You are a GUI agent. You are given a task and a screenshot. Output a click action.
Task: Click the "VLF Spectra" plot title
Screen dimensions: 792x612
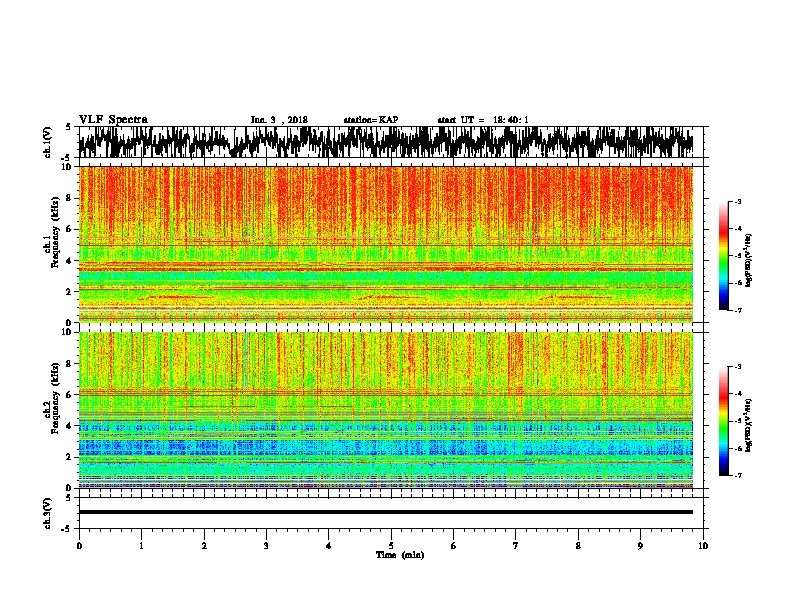pos(113,119)
